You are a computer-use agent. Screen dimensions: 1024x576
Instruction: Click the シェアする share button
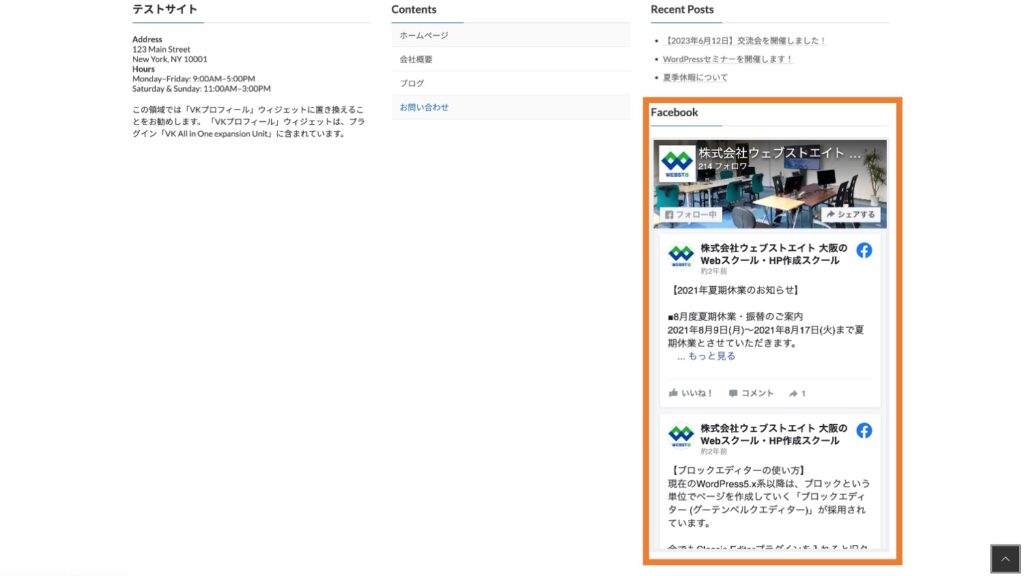851,214
